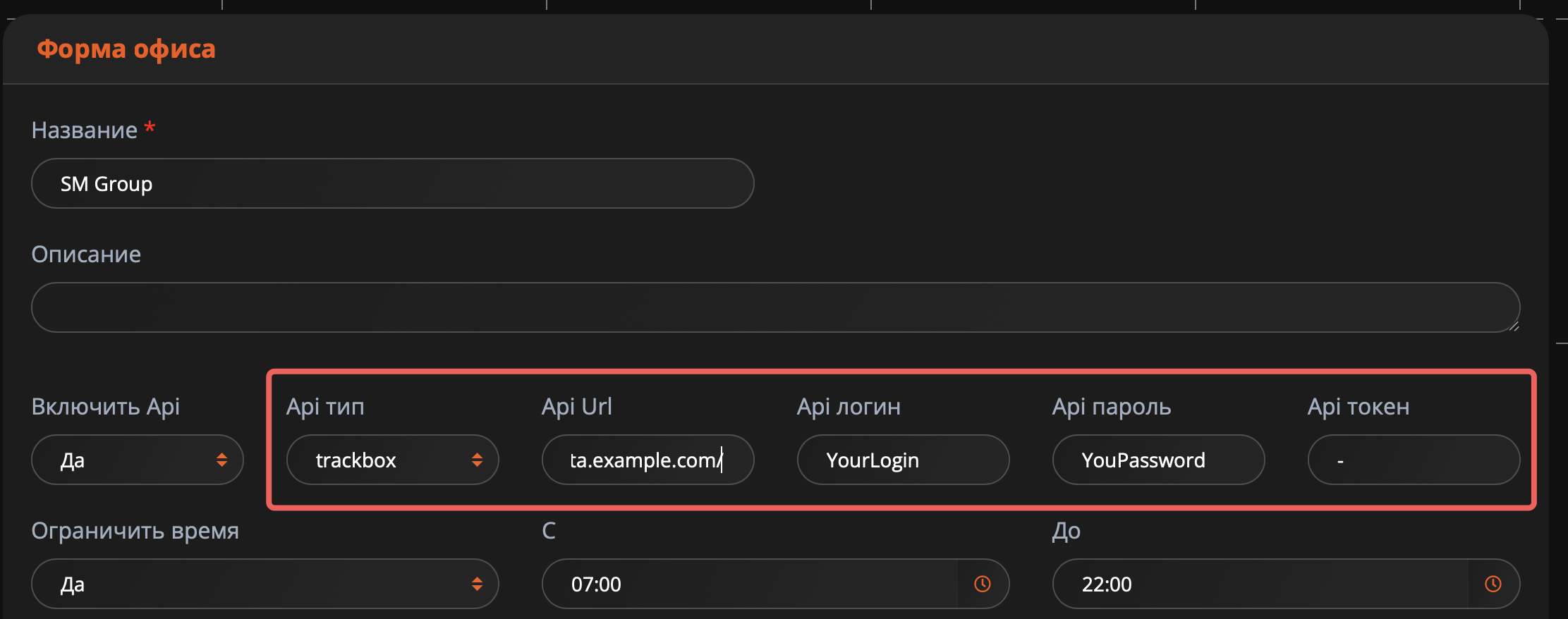Open the Включить Api dropdown
The image size is (1568, 619).
point(138,460)
